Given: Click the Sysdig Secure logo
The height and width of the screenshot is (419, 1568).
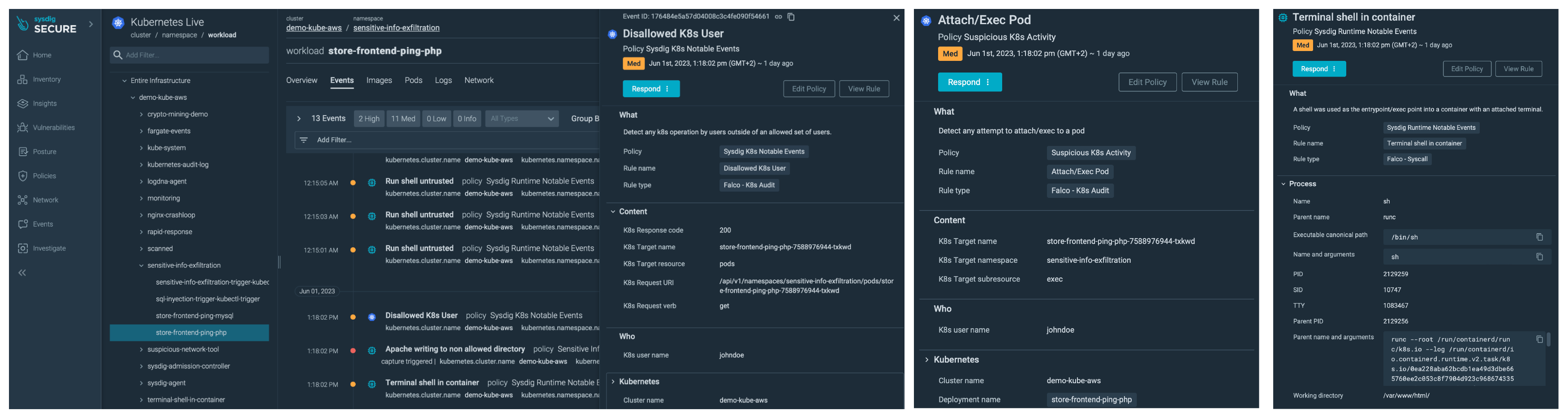Looking at the screenshot, I should [47, 24].
